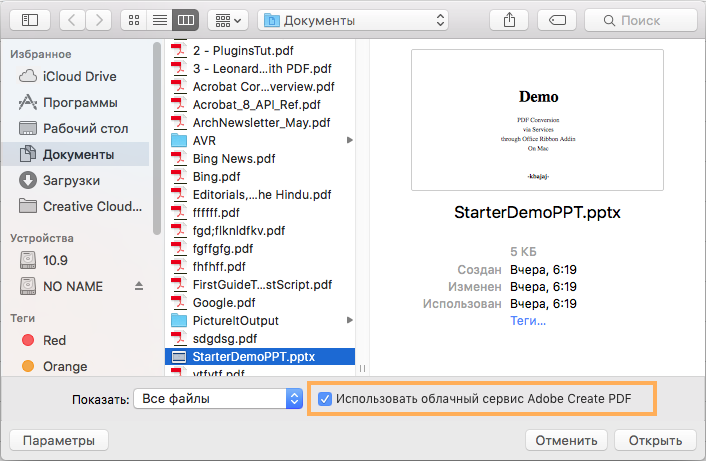Open Рабочий стол in sidebar

(76, 128)
